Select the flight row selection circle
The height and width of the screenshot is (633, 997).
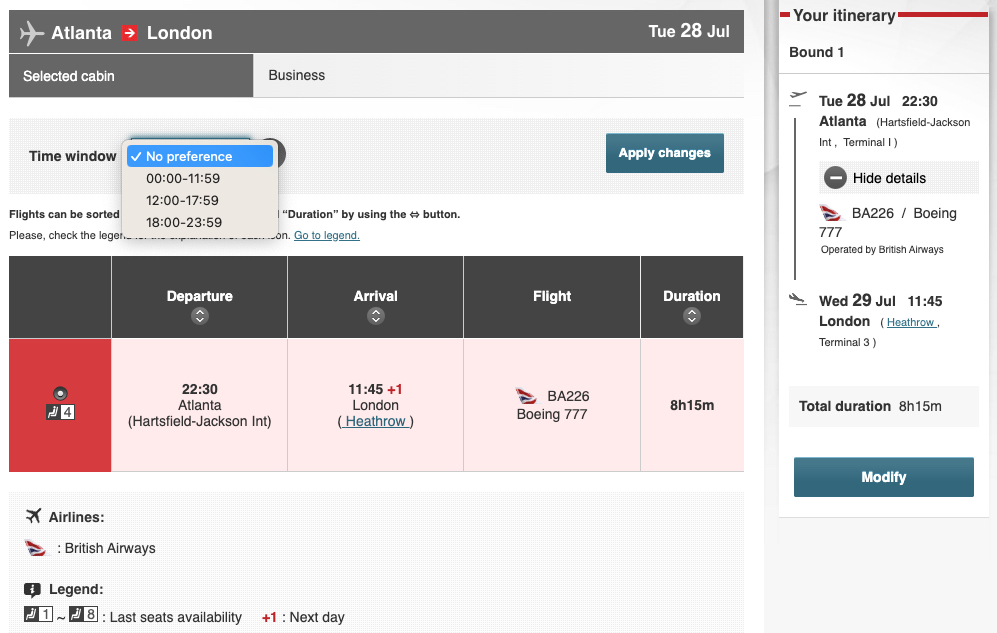click(x=59, y=392)
